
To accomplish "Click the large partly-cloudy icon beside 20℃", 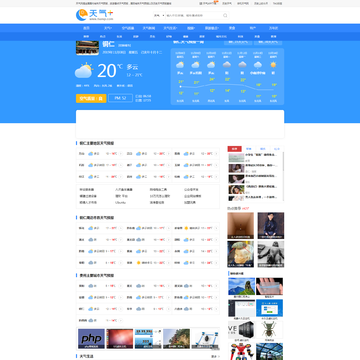I will point(84,70).
